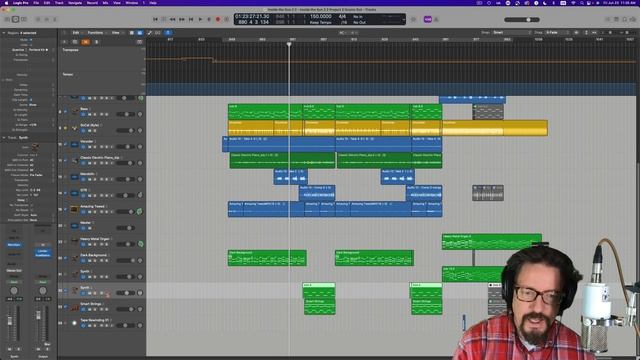
Task: Toggle the Metronome click icon
Action: 436,19
